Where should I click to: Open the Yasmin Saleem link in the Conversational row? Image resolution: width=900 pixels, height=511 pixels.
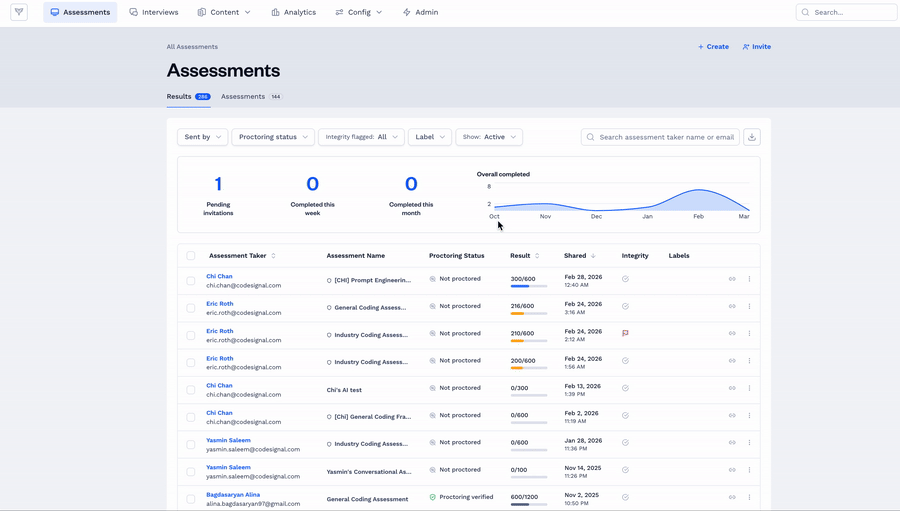[x=228, y=467]
